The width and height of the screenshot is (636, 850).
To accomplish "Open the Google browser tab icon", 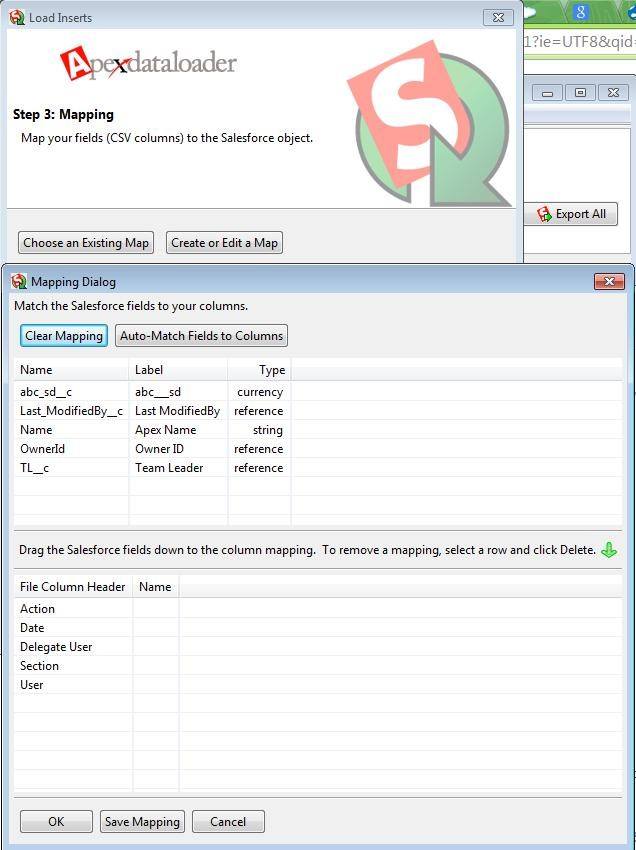I will (581, 12).
